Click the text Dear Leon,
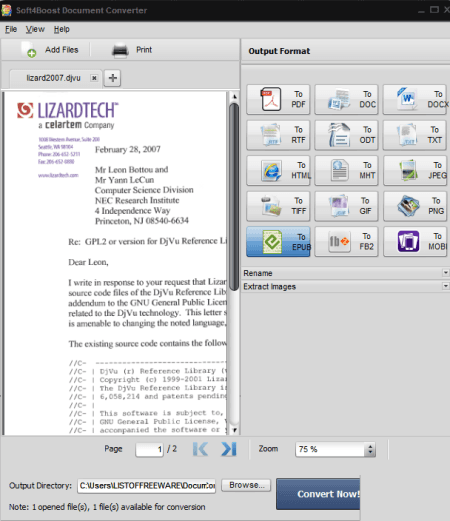Viewport: 450px width, 521px height. click(x=88, y=262)
